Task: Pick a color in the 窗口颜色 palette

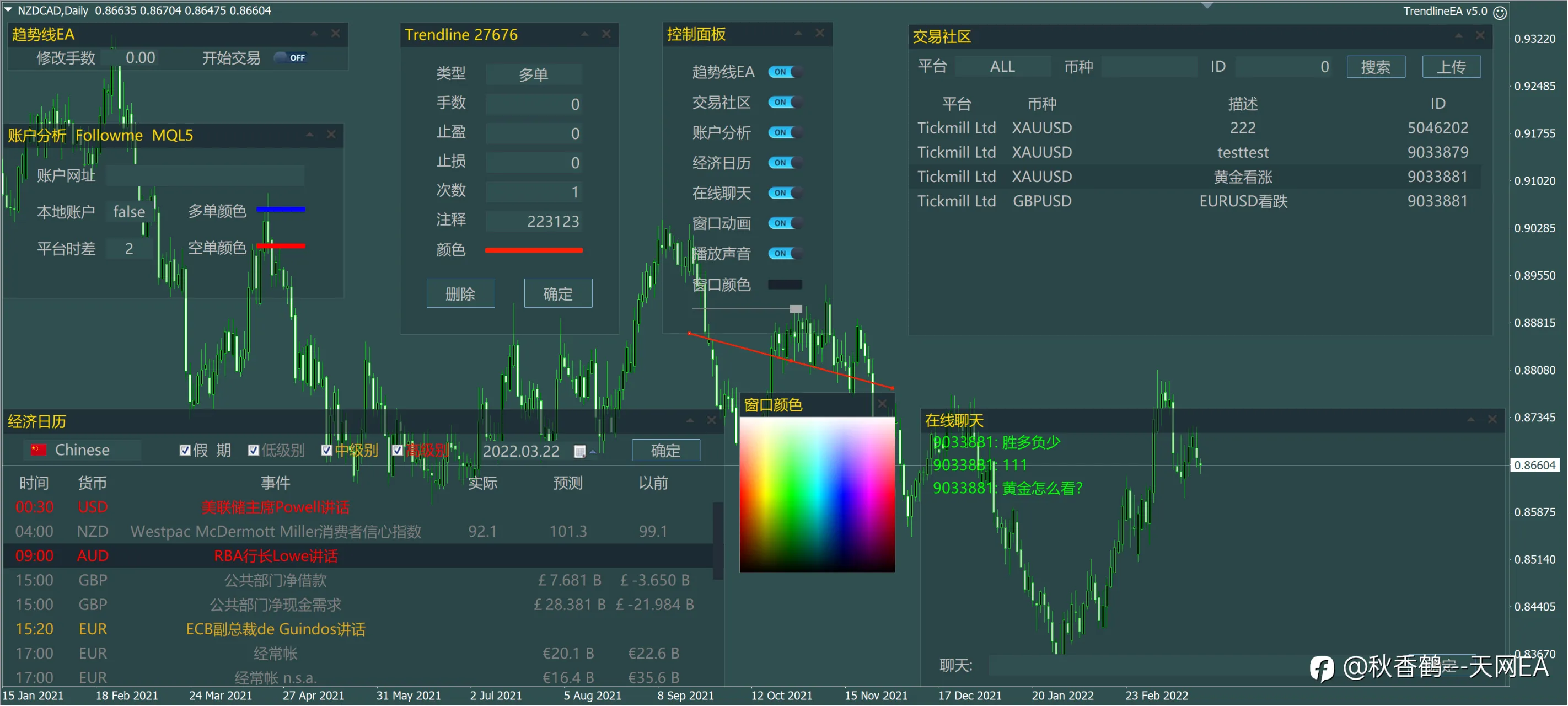Action: coord(817,495)
